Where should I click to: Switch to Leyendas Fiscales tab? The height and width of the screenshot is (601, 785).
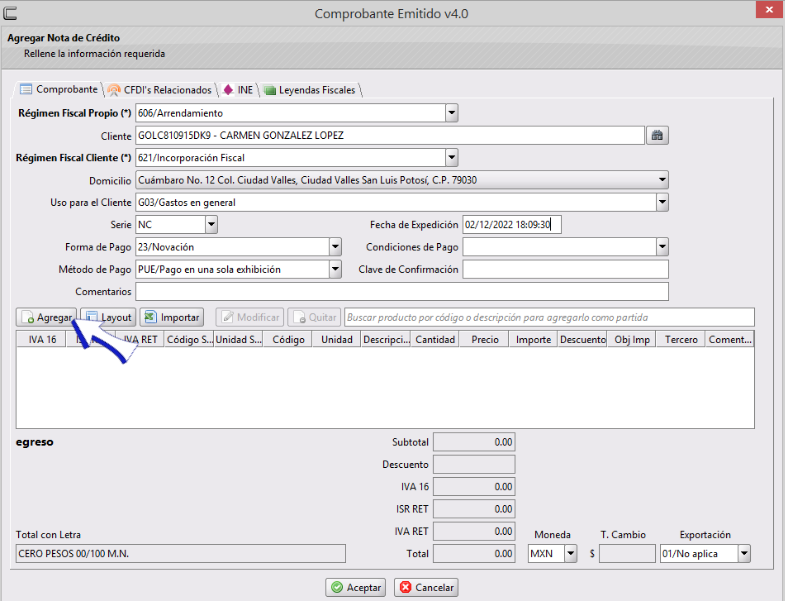[x=310, y=90]
